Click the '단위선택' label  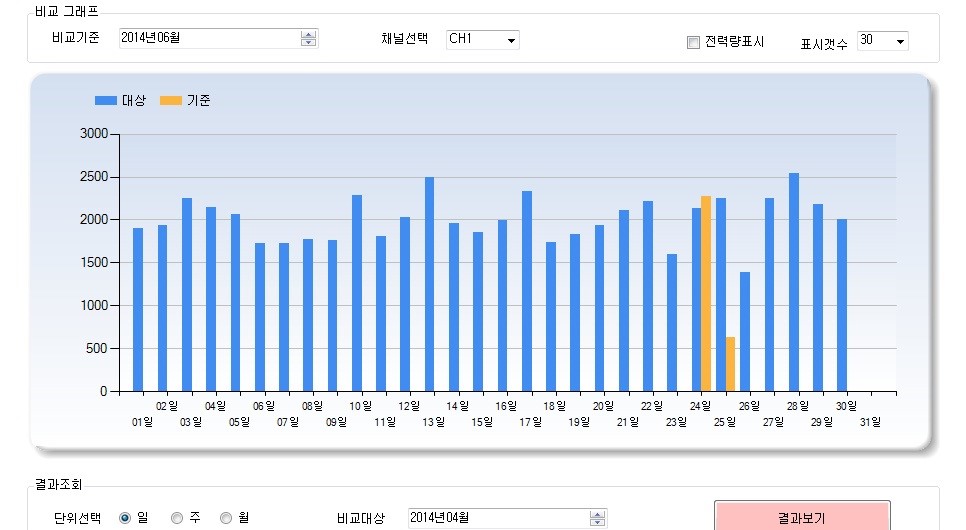(x=77, y=518)
